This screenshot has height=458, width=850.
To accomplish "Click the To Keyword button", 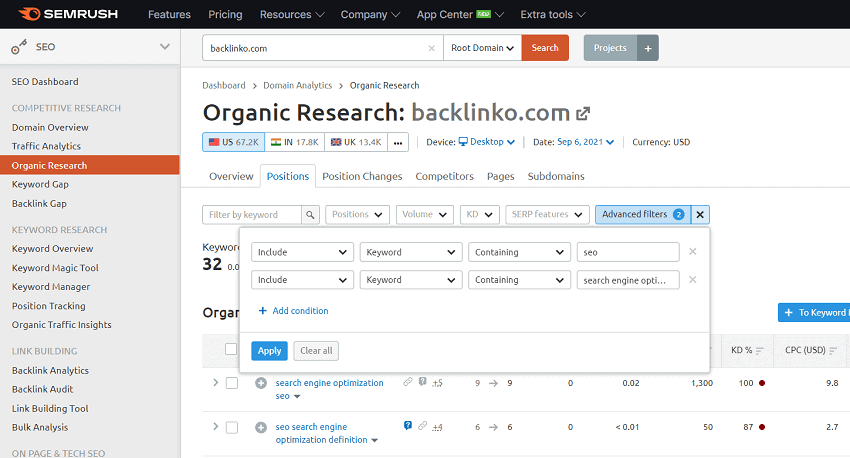I will 814,313.
